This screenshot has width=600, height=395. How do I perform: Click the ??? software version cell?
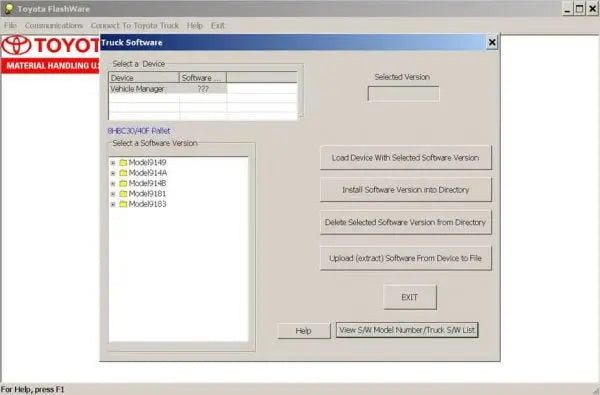coord(203,89)
